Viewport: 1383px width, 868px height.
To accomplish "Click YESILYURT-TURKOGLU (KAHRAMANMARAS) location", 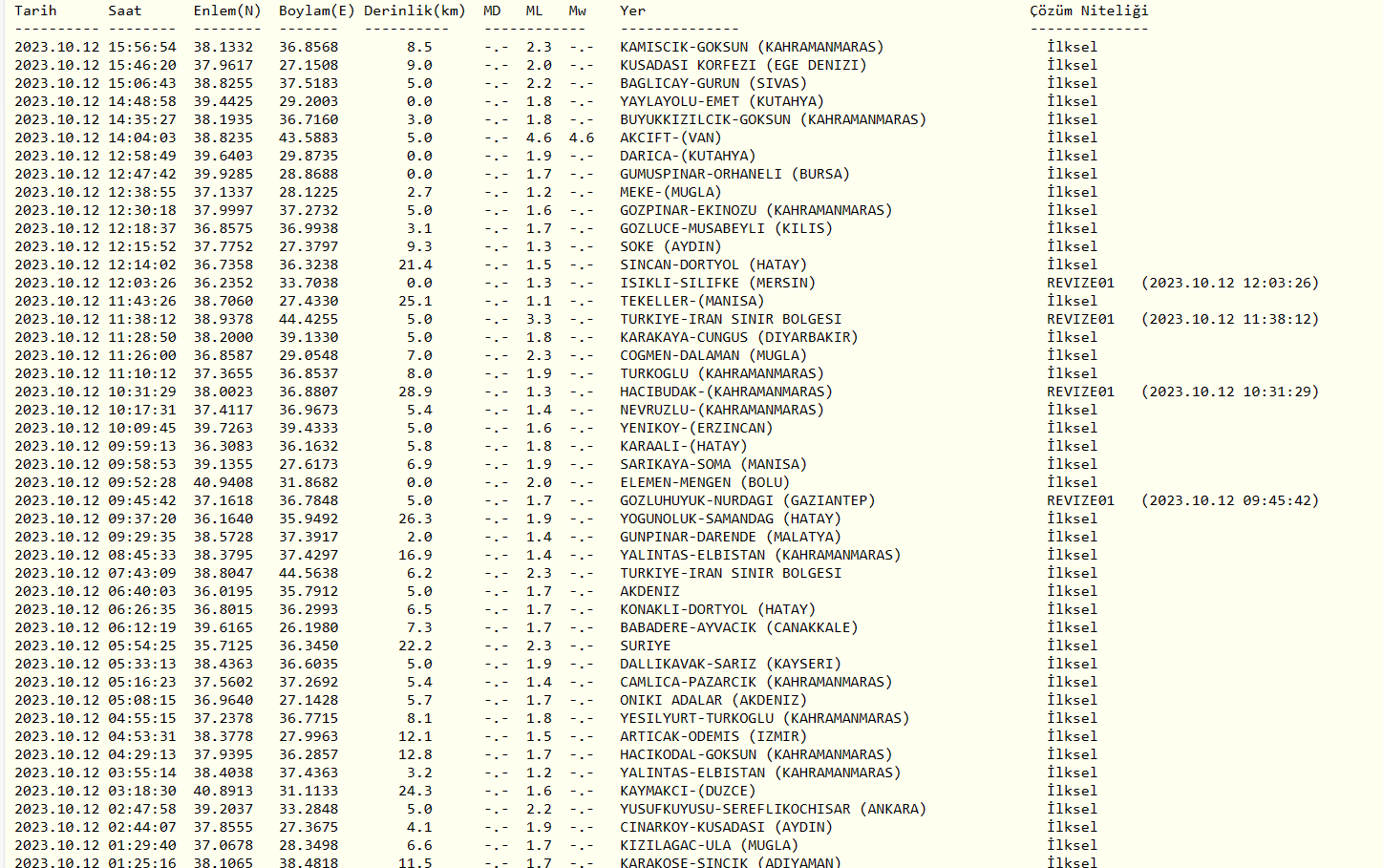I will pyautogui.click(x=765, y=718).
